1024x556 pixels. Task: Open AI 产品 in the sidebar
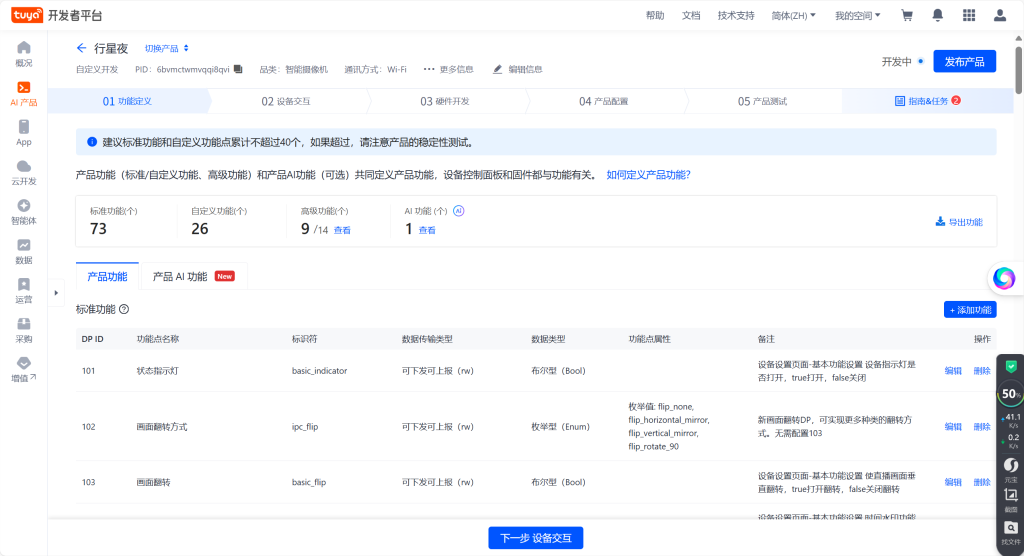[x=24, y=94]
